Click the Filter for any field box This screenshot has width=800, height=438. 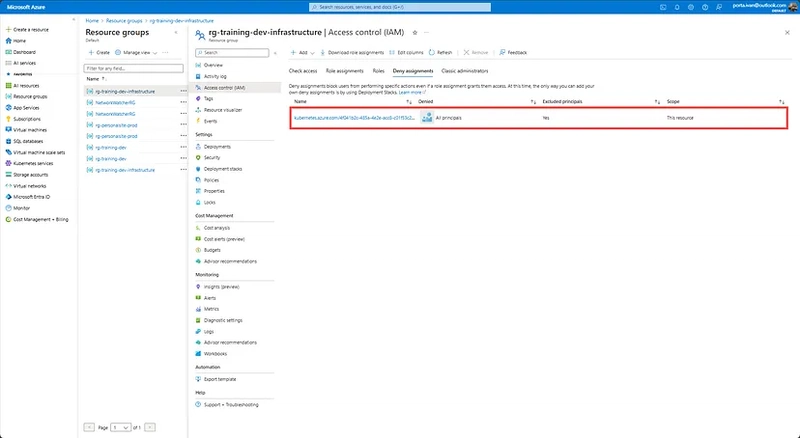134,68
